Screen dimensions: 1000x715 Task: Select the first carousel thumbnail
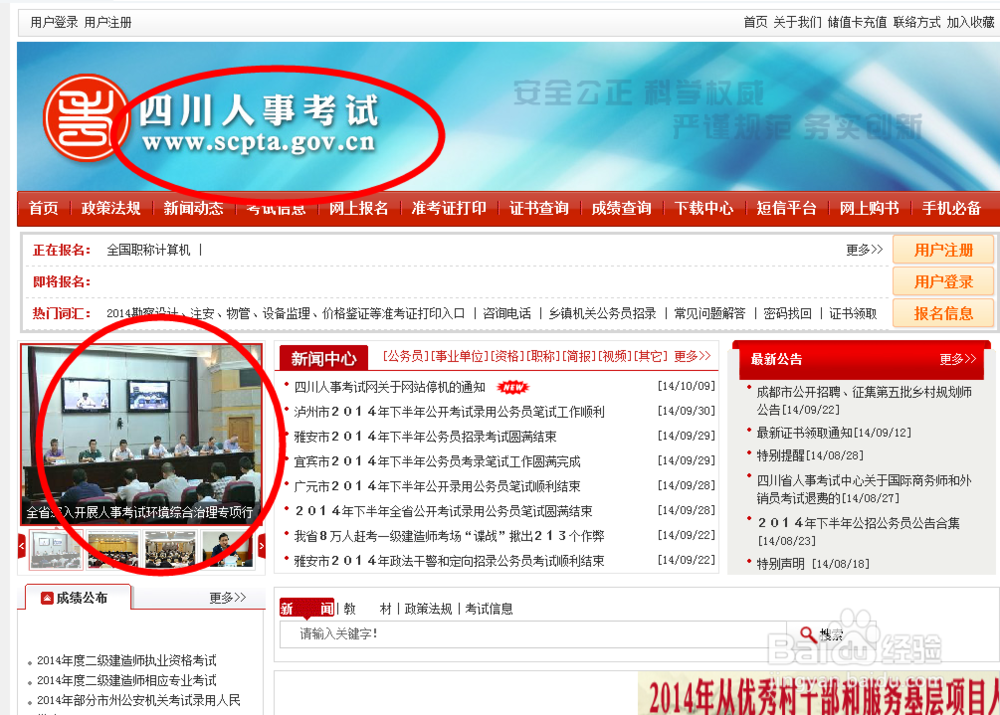55,549
